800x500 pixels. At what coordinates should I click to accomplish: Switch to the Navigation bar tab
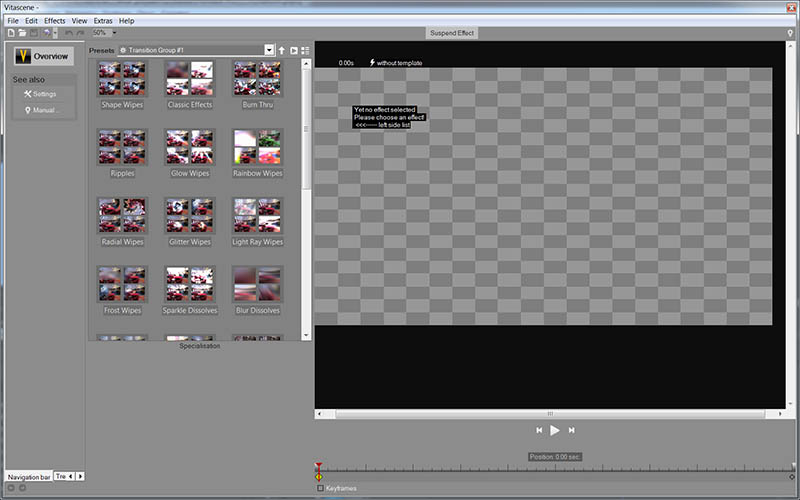pyautogui.click(x=29, y=477)
